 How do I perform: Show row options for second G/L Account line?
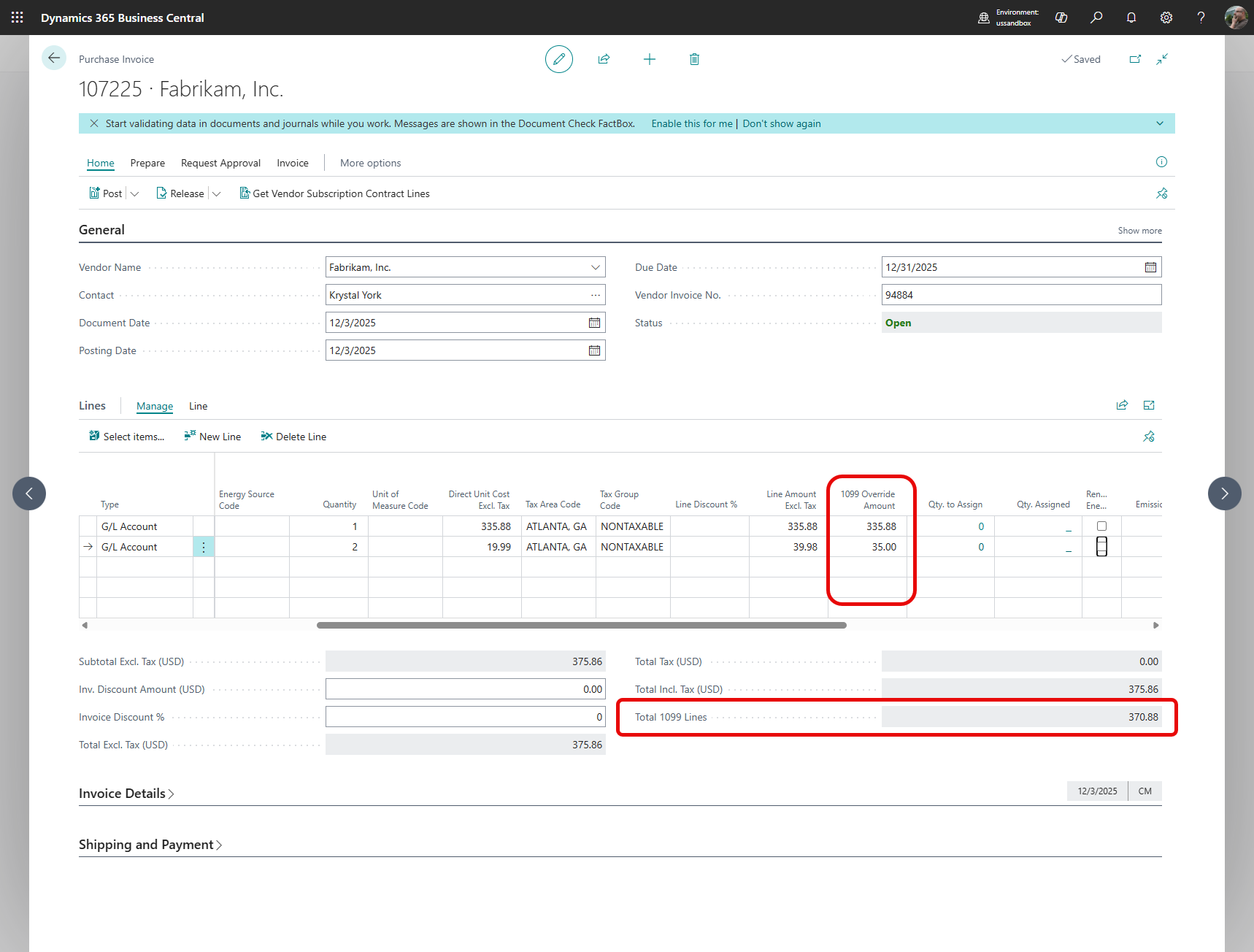[204, 547]
